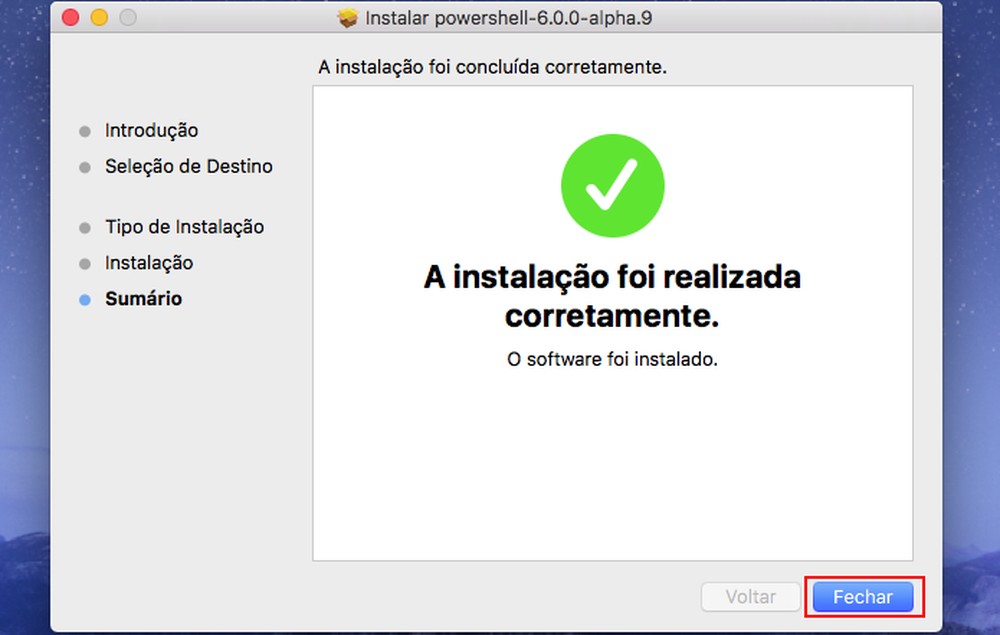This screenshot has height=635, width=1000.
Task: Click the Tipo de Instalação step dot
Action: click(84, 227)
